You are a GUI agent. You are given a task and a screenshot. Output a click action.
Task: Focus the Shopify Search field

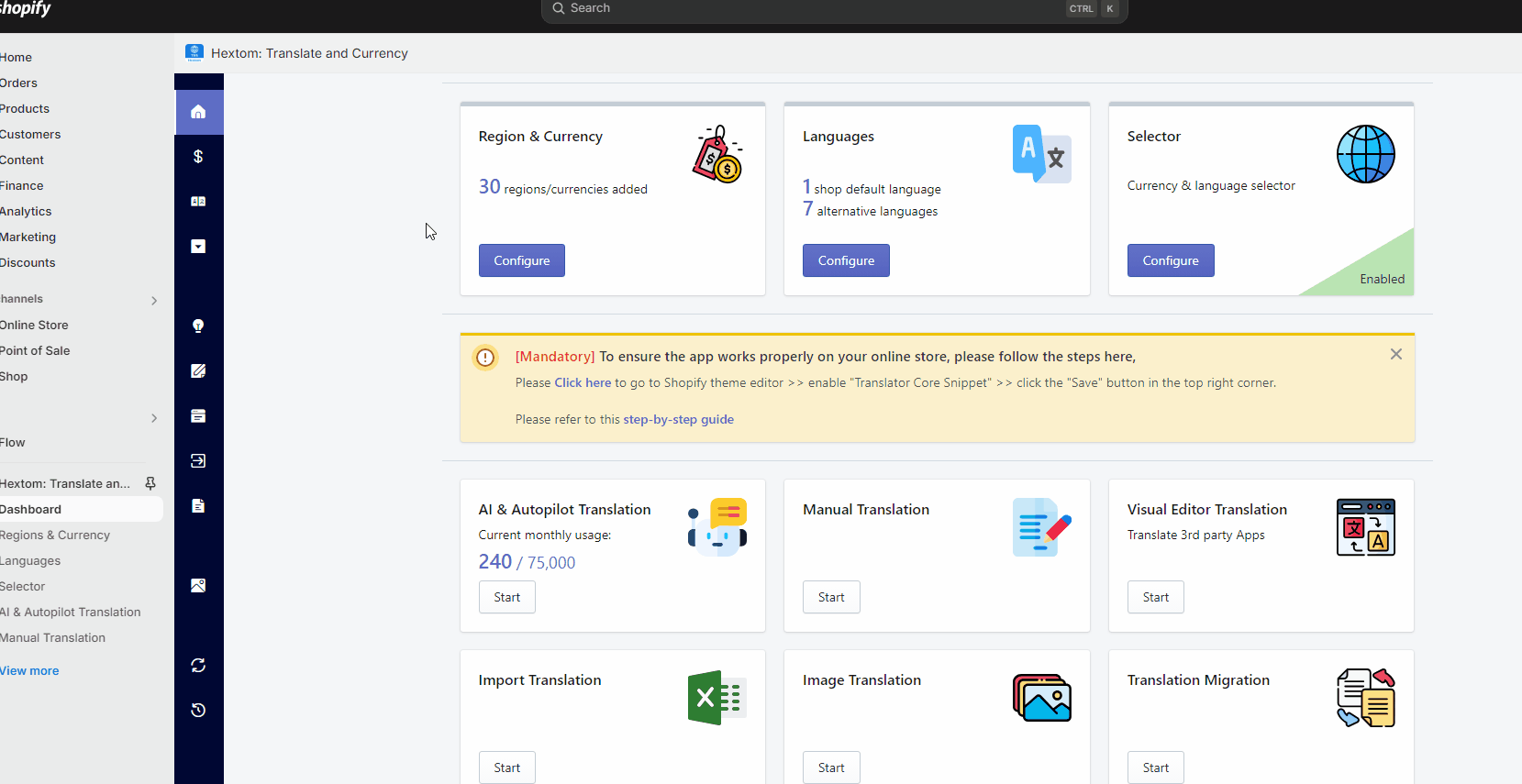click(834, 9)
